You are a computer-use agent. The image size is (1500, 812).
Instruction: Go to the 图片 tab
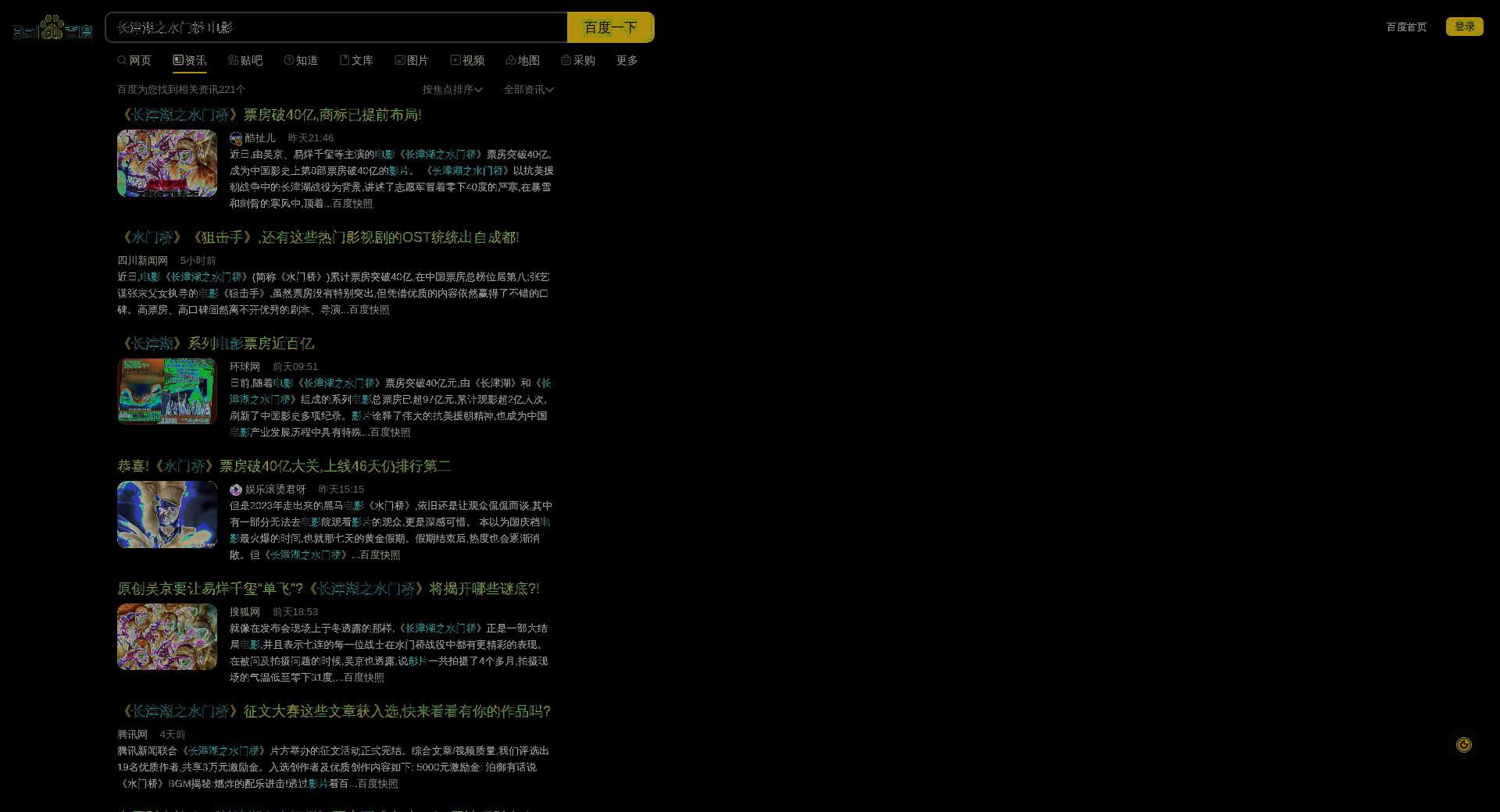coord(412,60)
